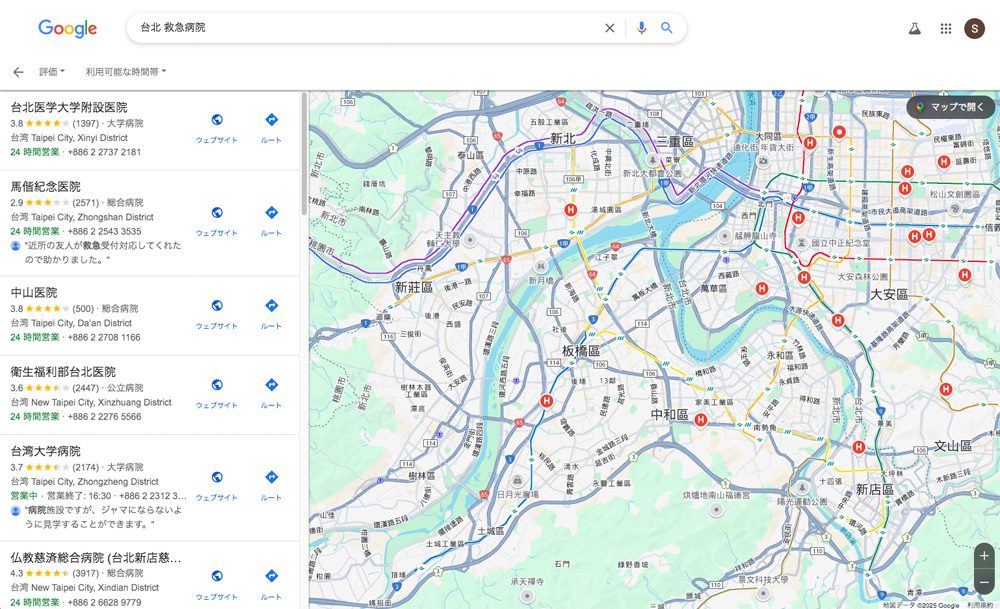This screenshot has width=1000, height=609.
Task: Open website for 台湾大学病院
Action: [217, 485]
